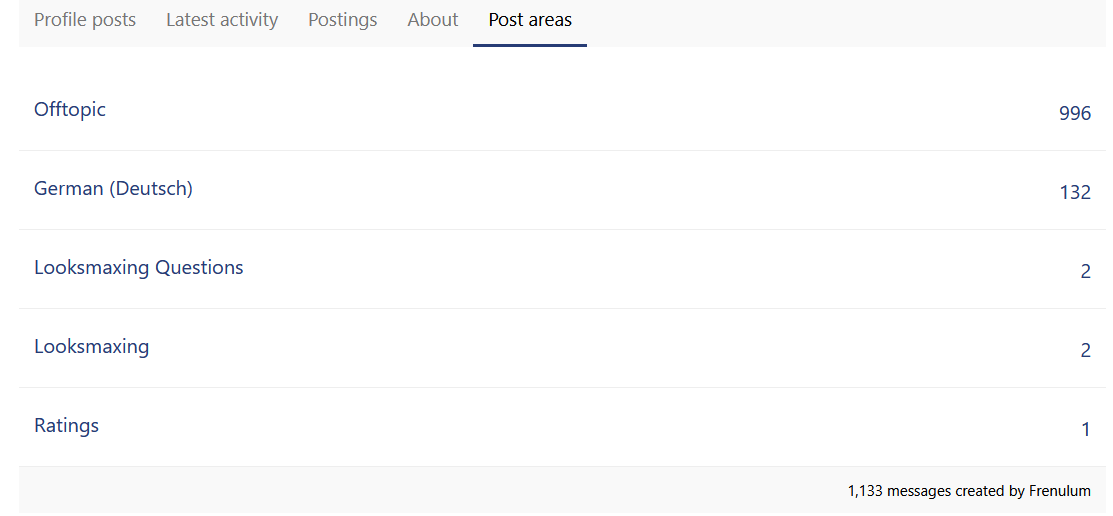Viewport: 1113px width, 516px height.
Task: Open the plain Looksmaxing forum link
Action: point(92,347)
